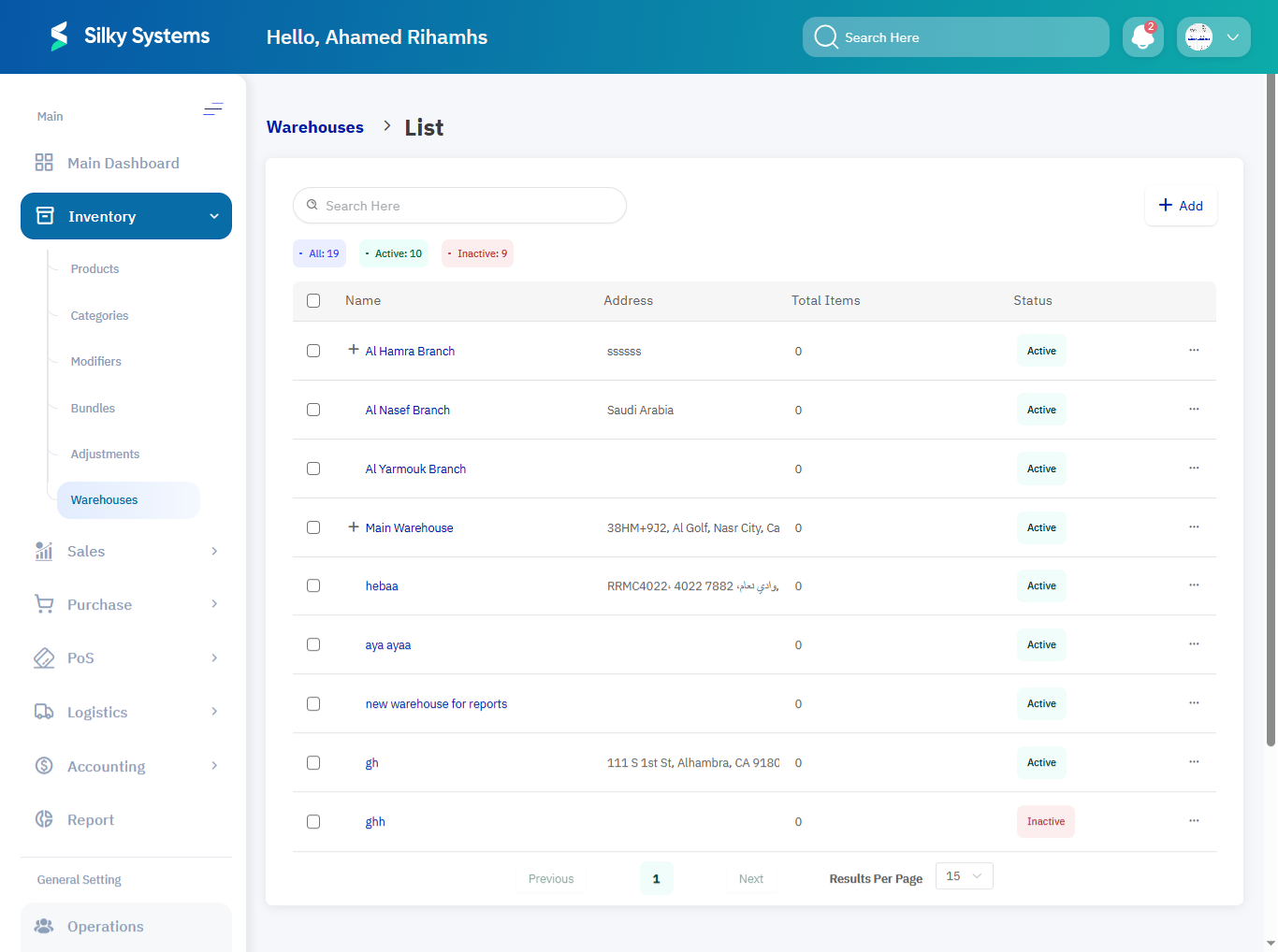
Task: Select the checkbox next to ghh warehouse
Action: [313, 822]
